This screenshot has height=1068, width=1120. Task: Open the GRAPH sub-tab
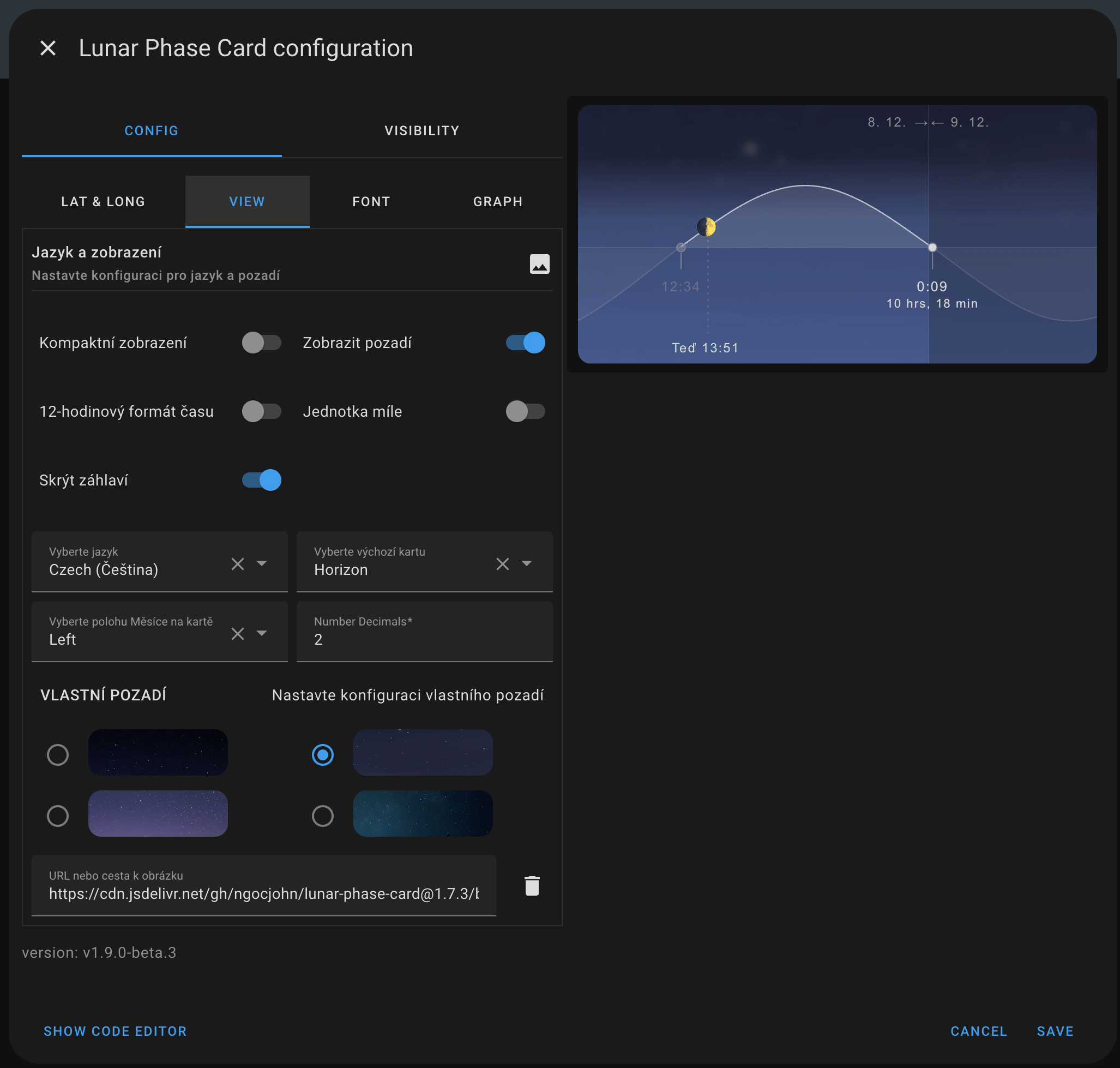click(498, 201)
